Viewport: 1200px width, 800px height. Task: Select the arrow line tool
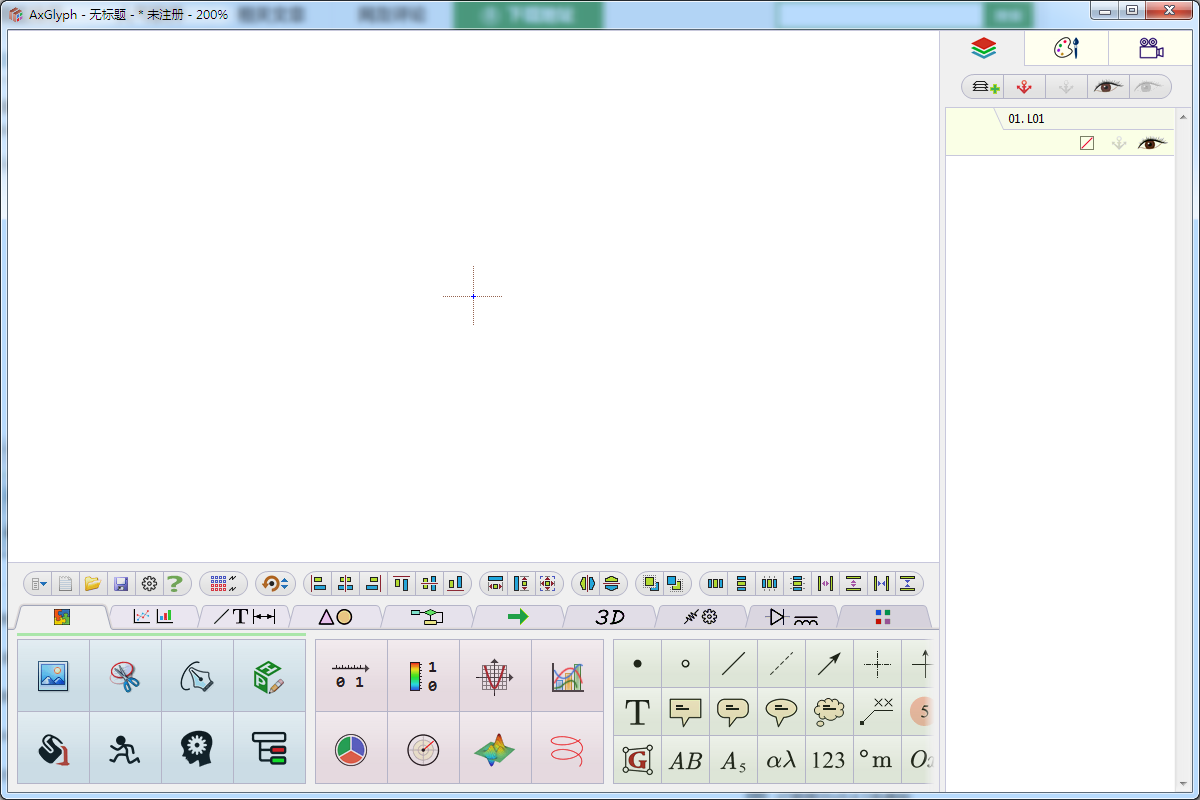coord(829,663)
